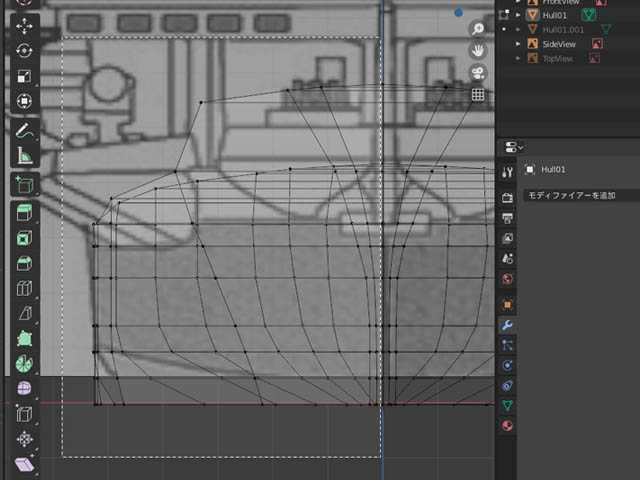Screen dimensions: 640x480
Task: Select the Move tool
Action: pos(24,26)
